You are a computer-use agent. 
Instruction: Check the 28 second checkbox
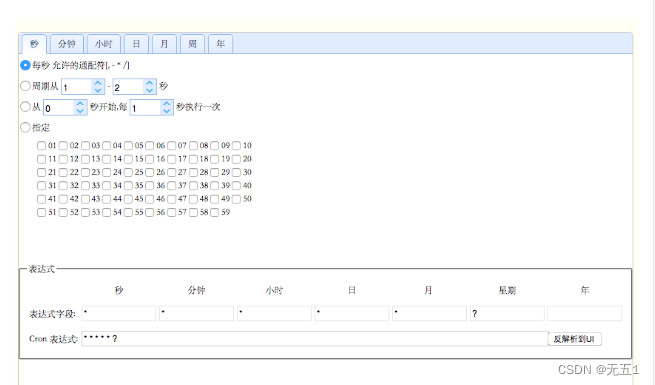click(193, 172)
